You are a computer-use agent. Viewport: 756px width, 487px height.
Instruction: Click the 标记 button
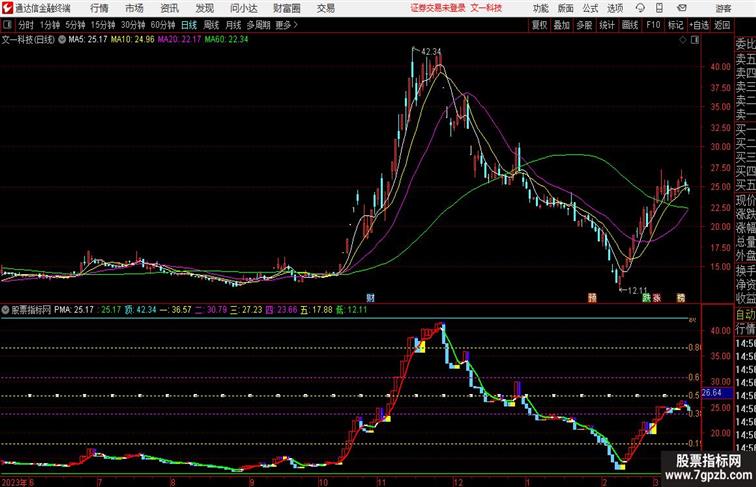(675, 25)
